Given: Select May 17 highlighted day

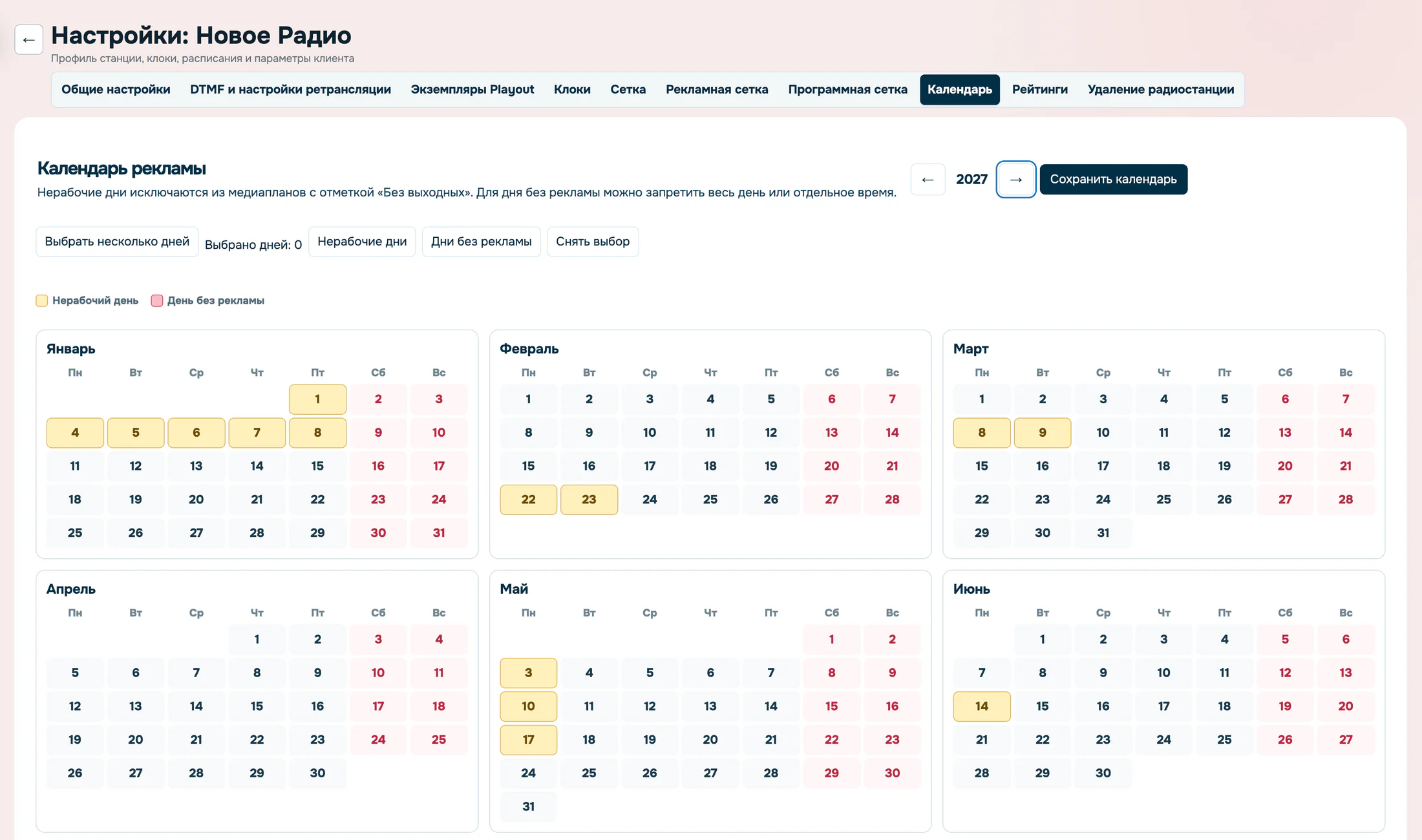Looking at the screenshot, I should [x=528, y=740].
